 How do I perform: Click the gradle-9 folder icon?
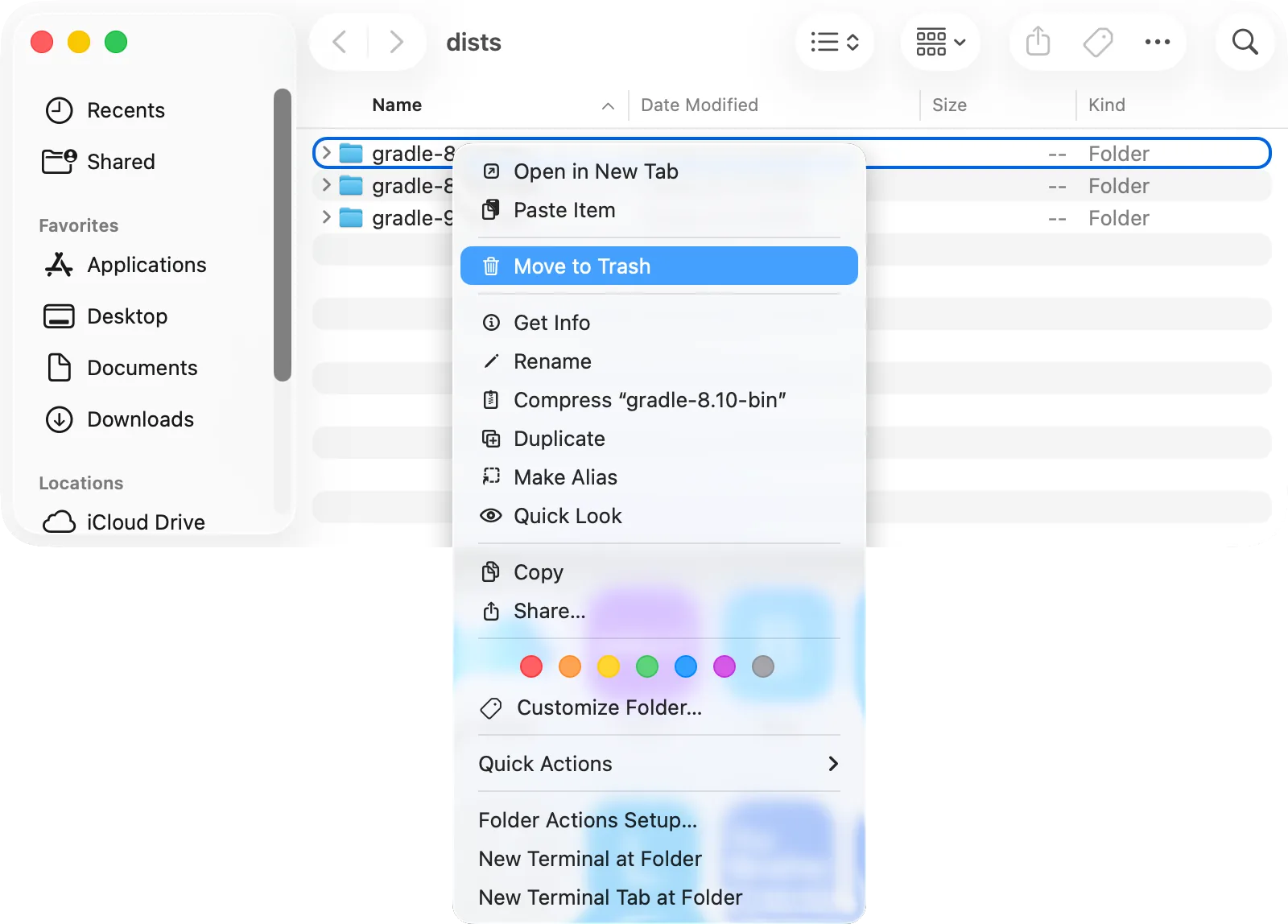[x=351, y=218]
